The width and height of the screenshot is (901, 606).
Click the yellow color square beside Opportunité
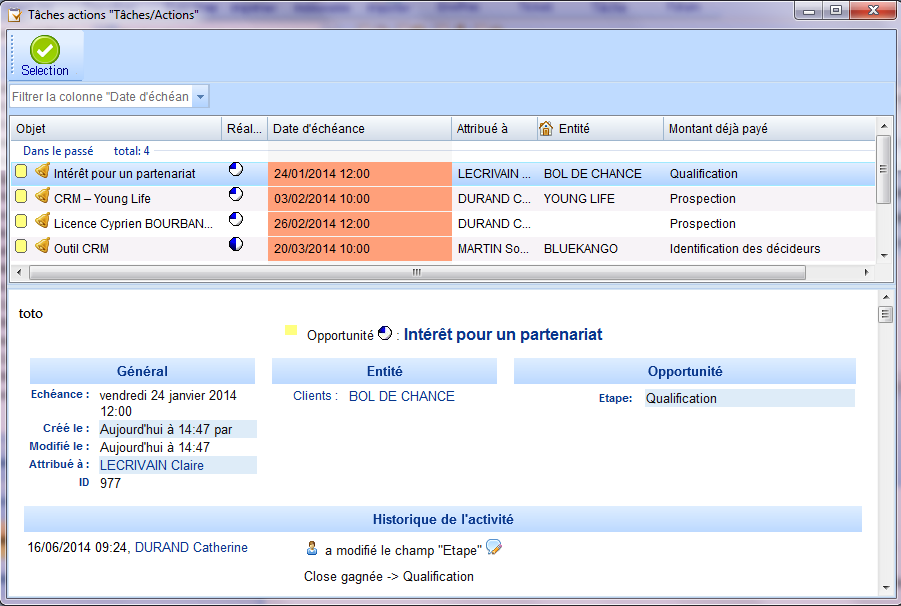tap(291, 330)
